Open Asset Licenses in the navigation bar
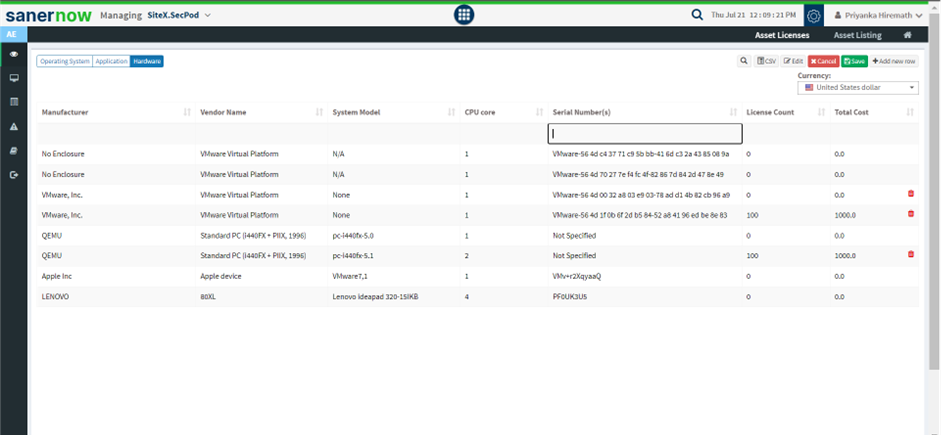The image size is (941, 435). (781, 35)
